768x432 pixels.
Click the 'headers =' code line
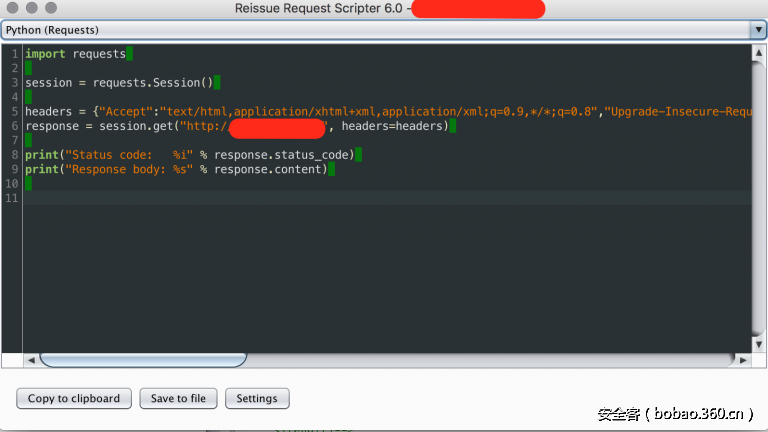[388, 112]
